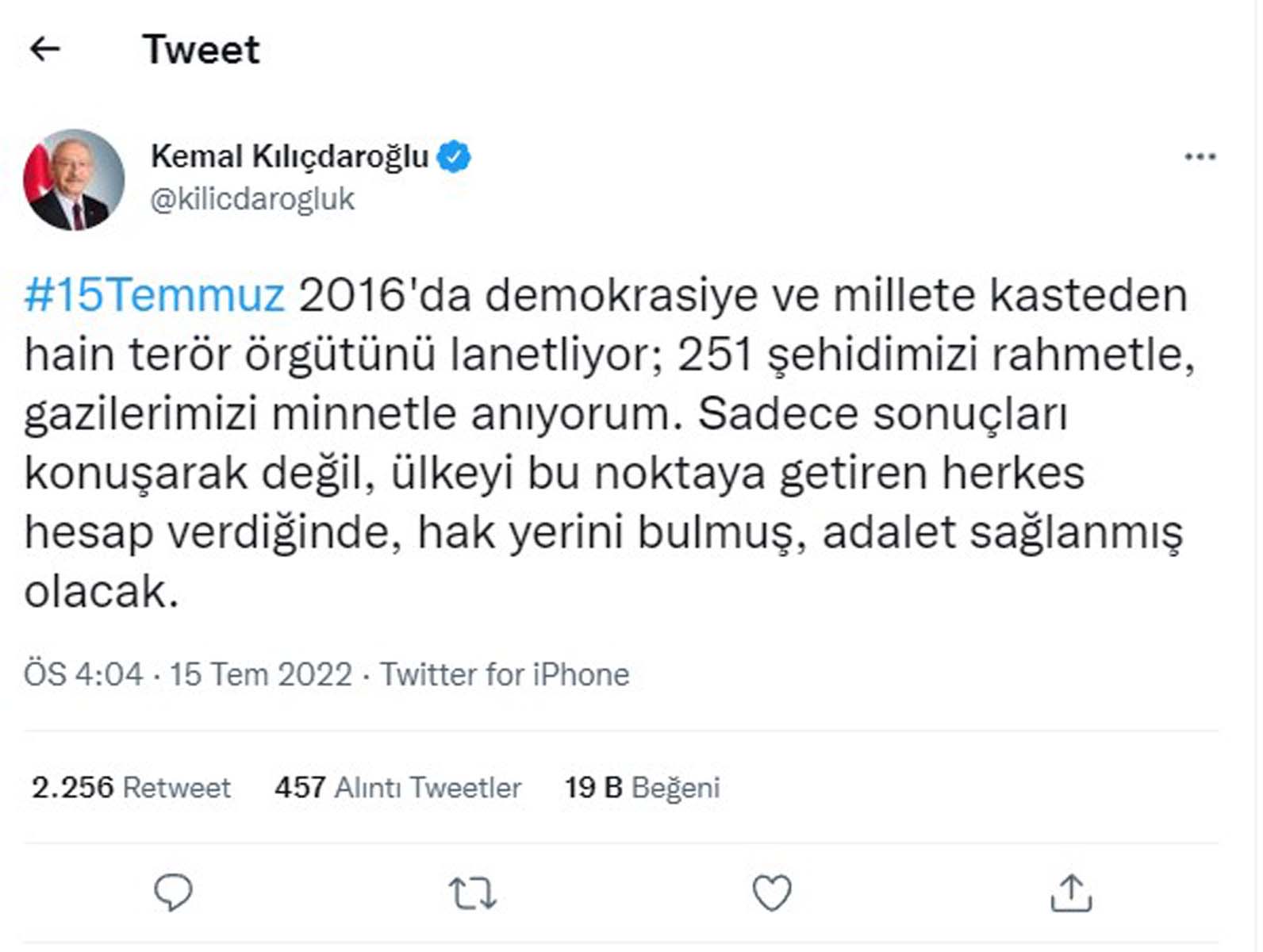The image size is (1263, 952).
Task: Click the Tweet header title
Action: [201, 49]
